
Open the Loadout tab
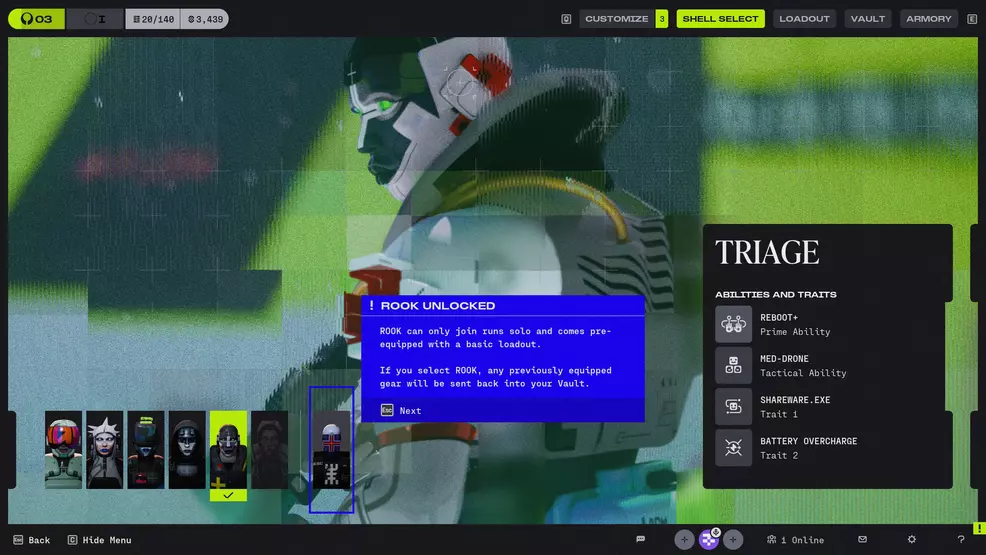(x=804, y=19)
